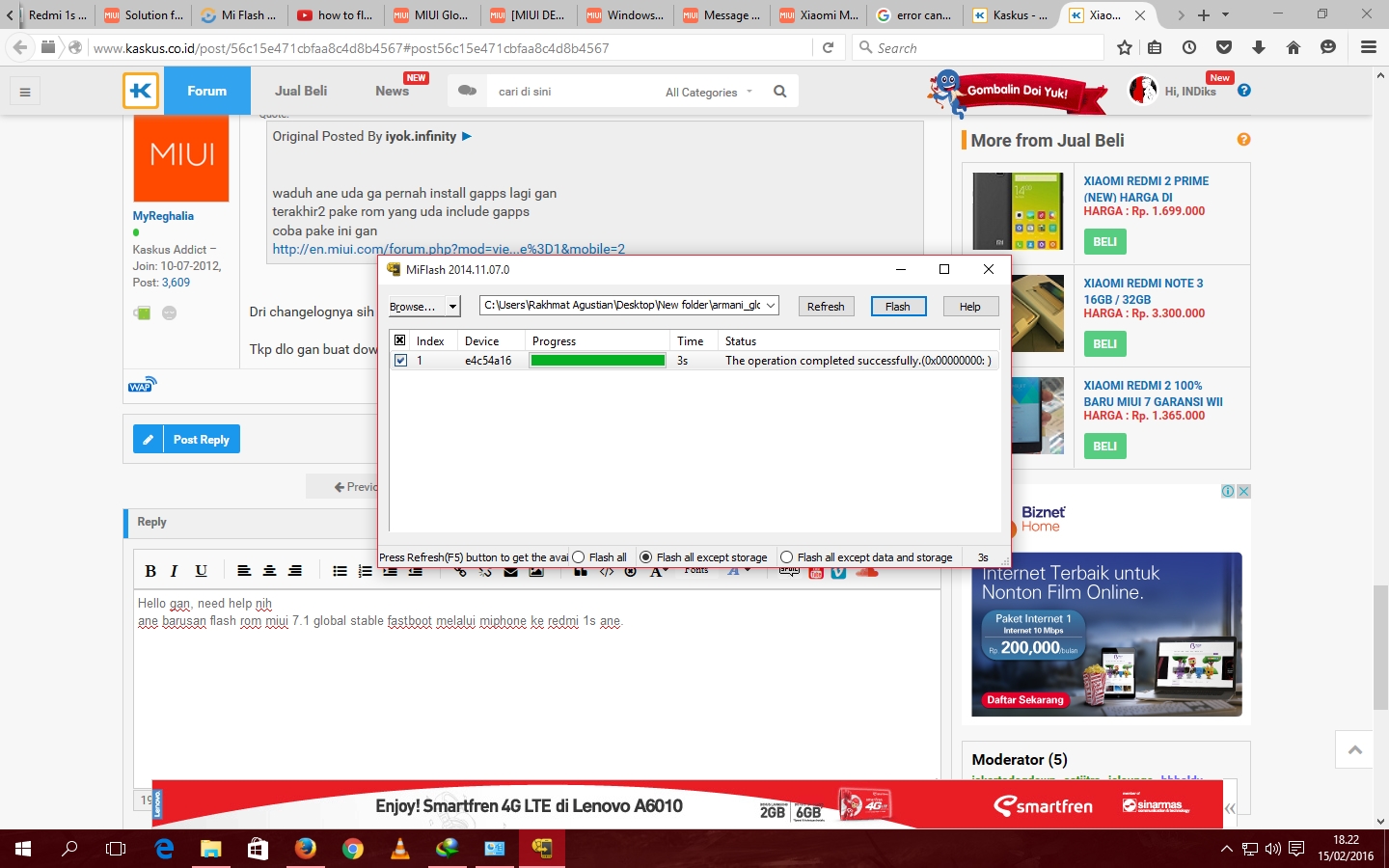Switch to the Mi Flash browser tab

[x=239, y=15]
